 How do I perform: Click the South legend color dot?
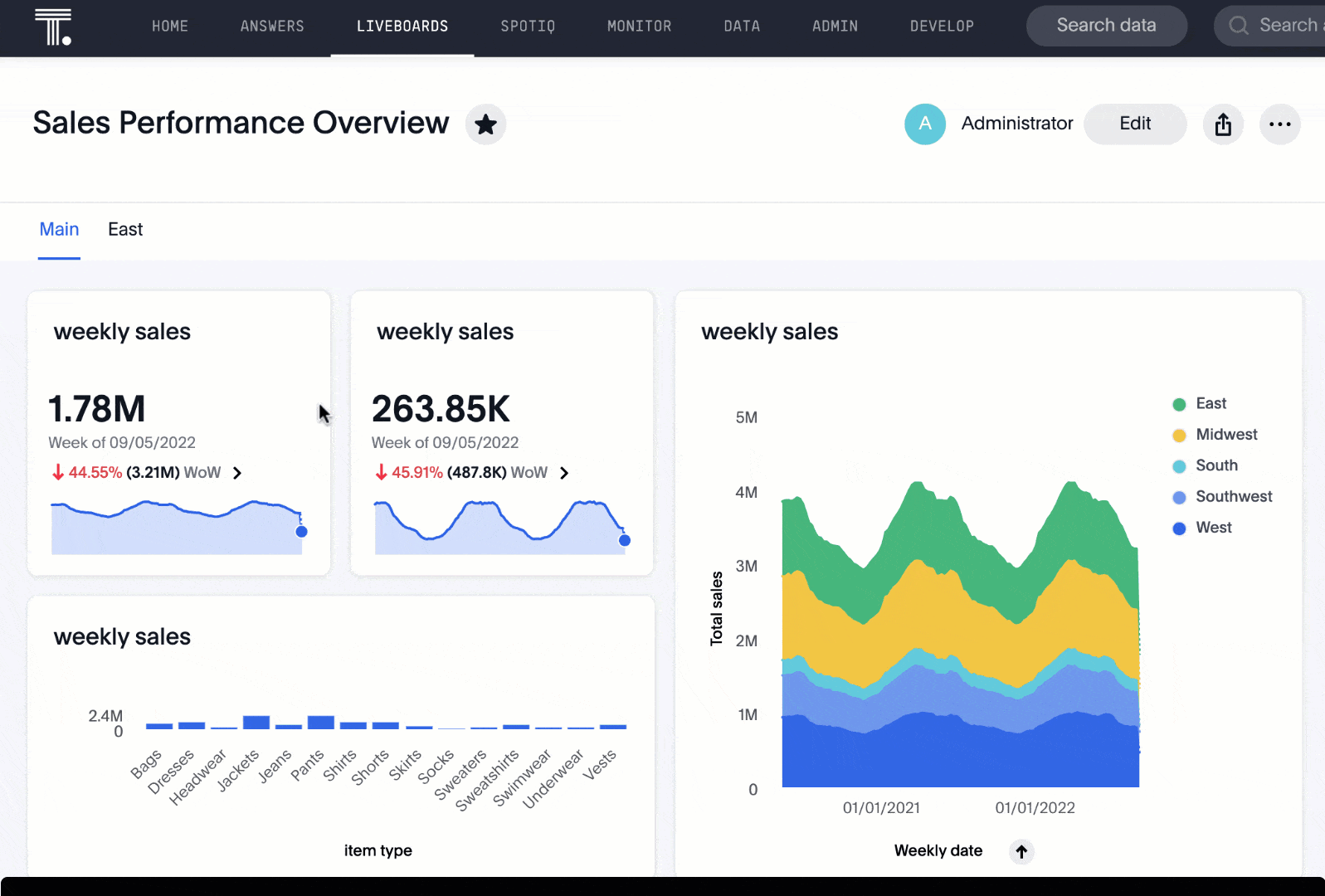(1179, 466)
